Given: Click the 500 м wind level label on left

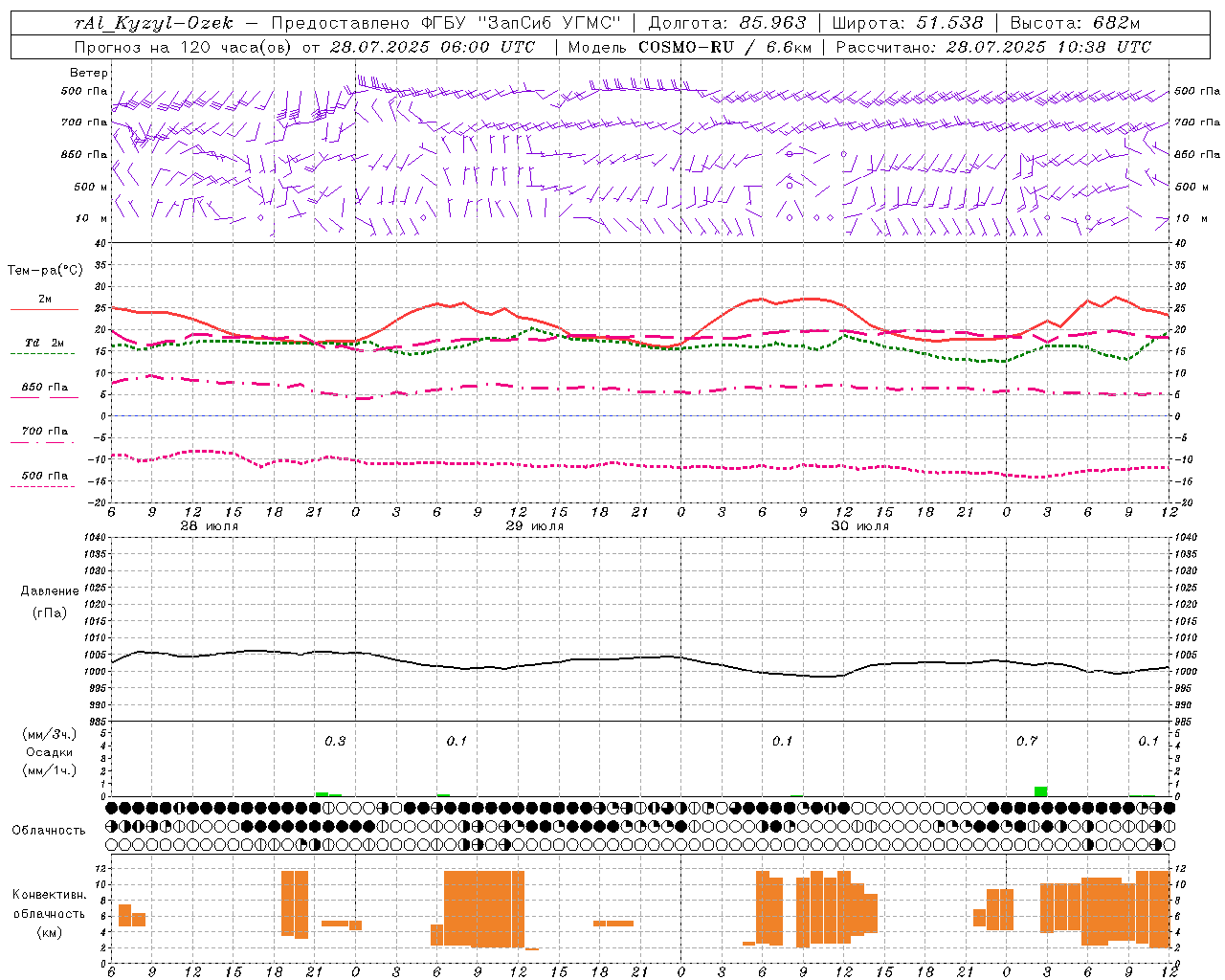Looking at the screenshot, I should 92,187.
